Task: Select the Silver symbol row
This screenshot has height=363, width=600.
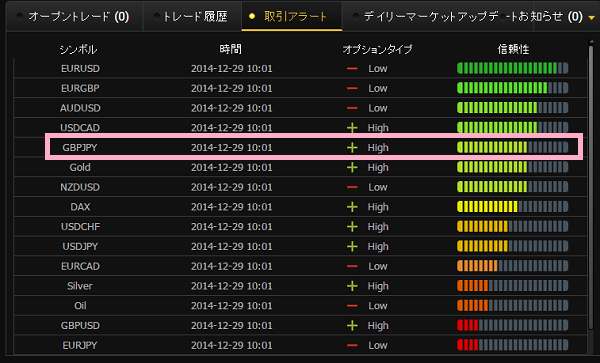Action: pos(300,286)
